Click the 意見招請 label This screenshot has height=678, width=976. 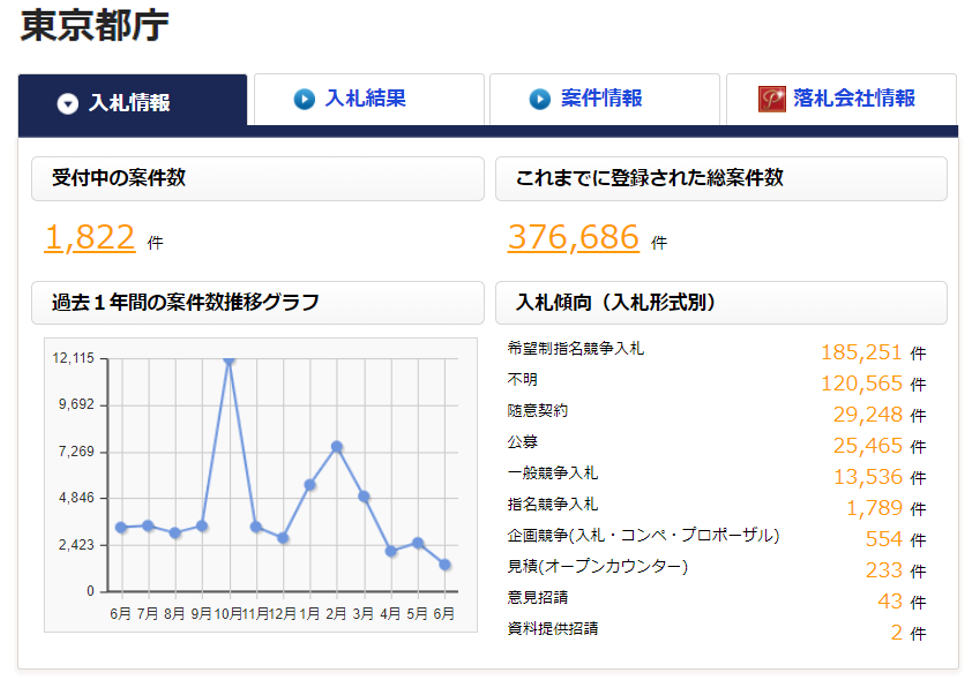(x=537, y=597)
